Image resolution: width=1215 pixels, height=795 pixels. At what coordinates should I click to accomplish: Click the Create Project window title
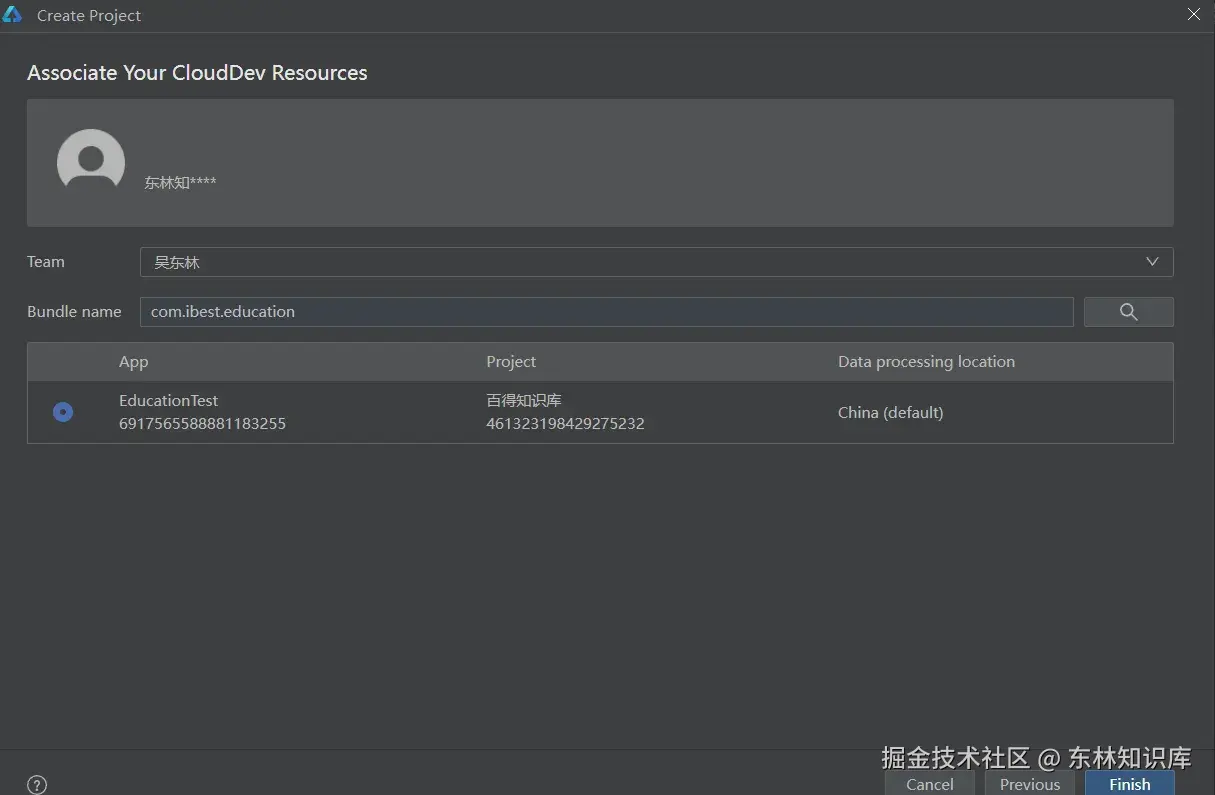point(89,16)
